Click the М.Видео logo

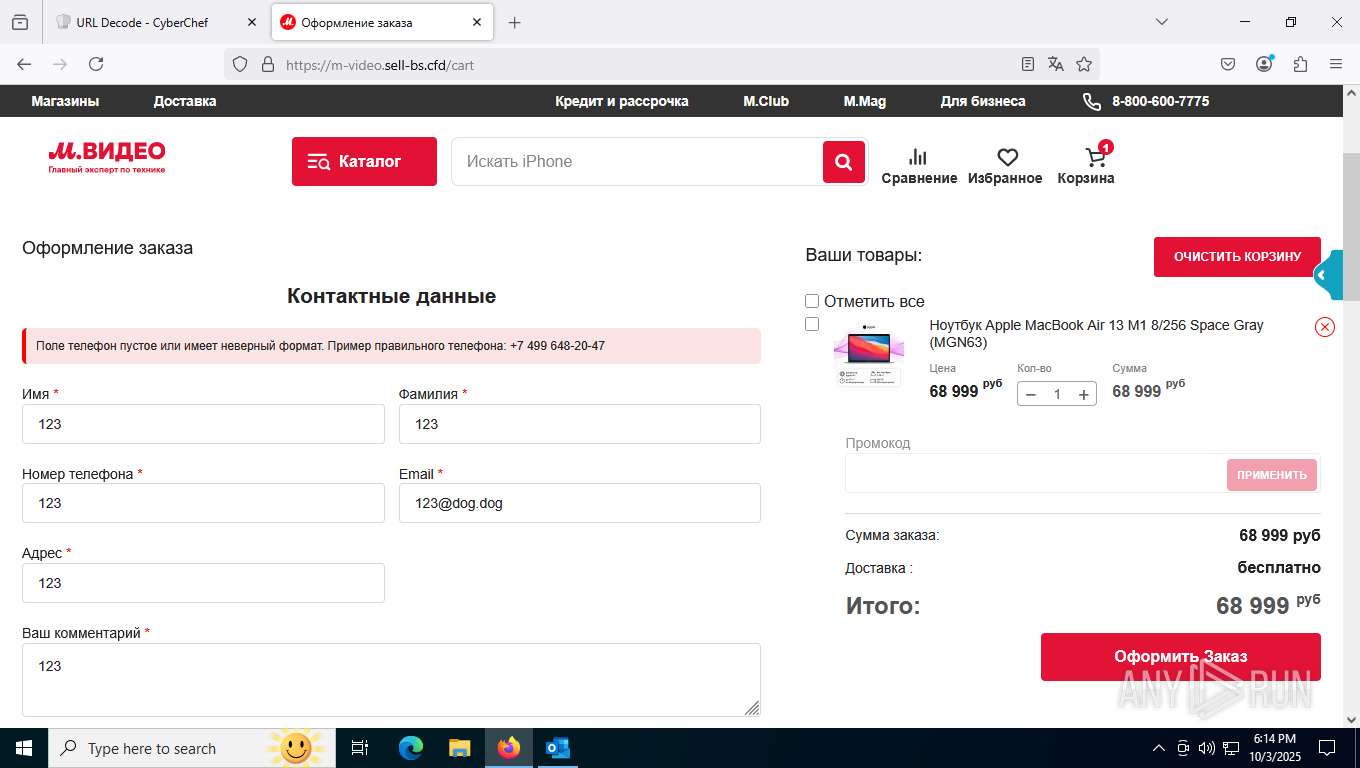click(x=107, y=157)
